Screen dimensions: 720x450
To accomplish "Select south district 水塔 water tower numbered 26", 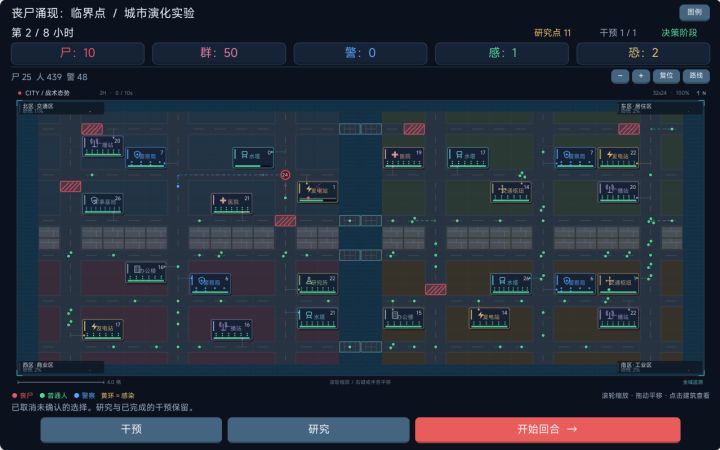I will pos(511,284).
